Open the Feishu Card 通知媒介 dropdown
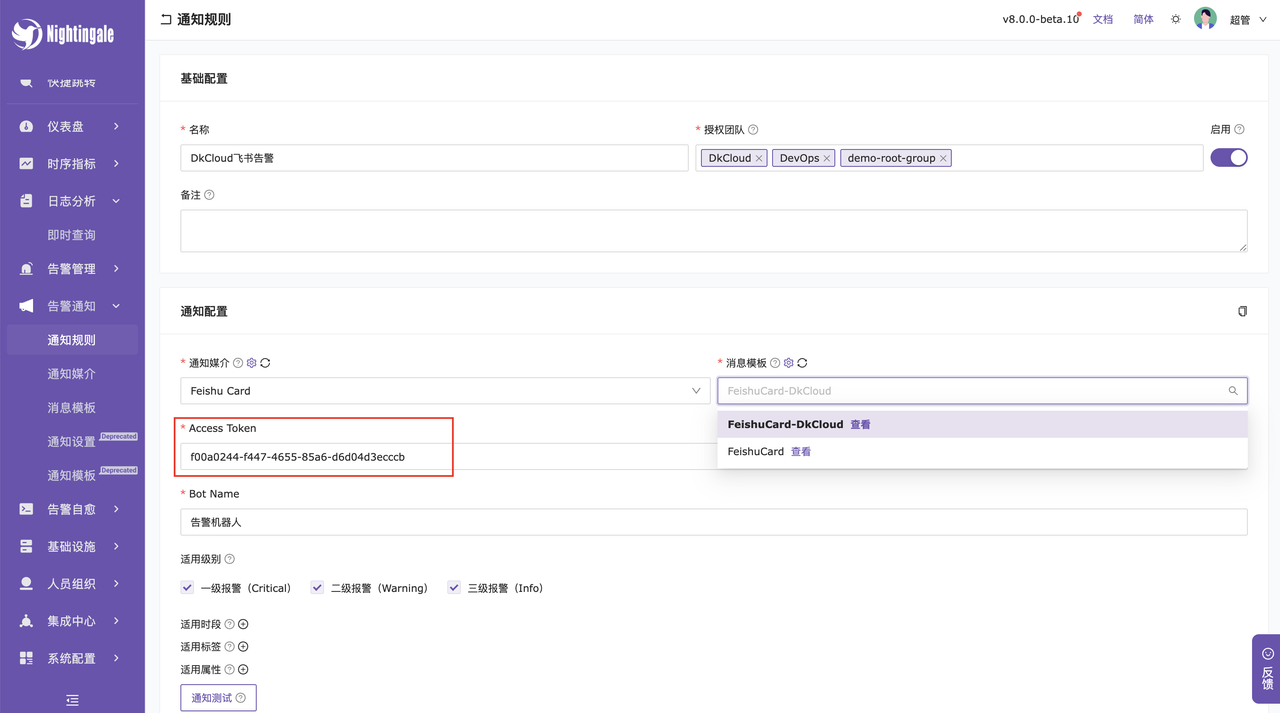 click(x=445, y=391)
